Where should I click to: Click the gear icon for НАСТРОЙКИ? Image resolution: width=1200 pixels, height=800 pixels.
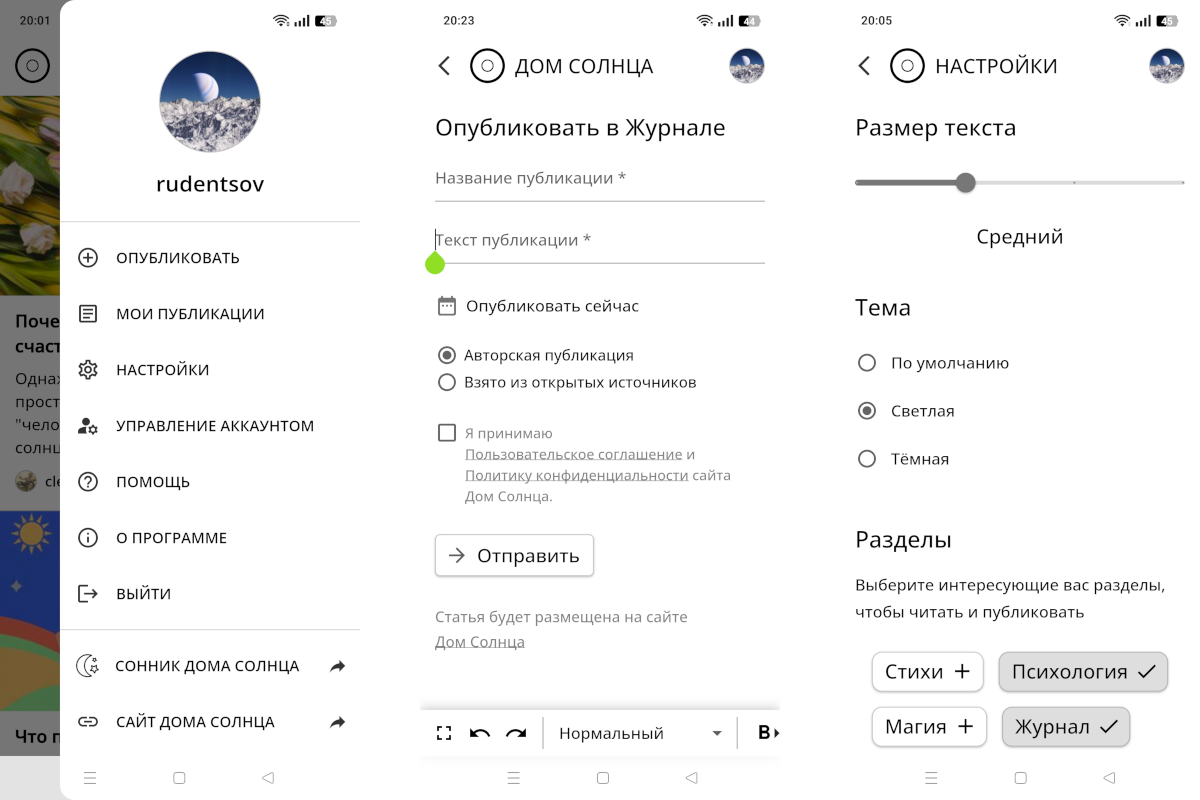(88, 370)
